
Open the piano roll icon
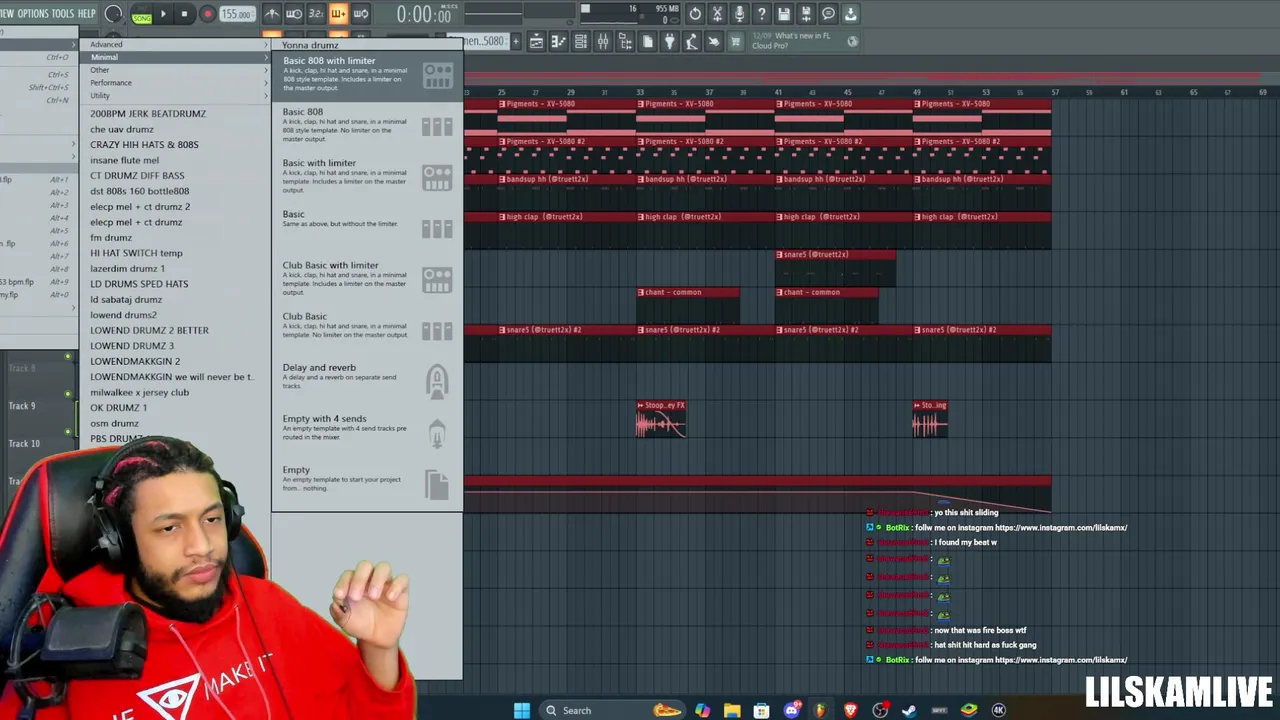(x=558, y=41)
